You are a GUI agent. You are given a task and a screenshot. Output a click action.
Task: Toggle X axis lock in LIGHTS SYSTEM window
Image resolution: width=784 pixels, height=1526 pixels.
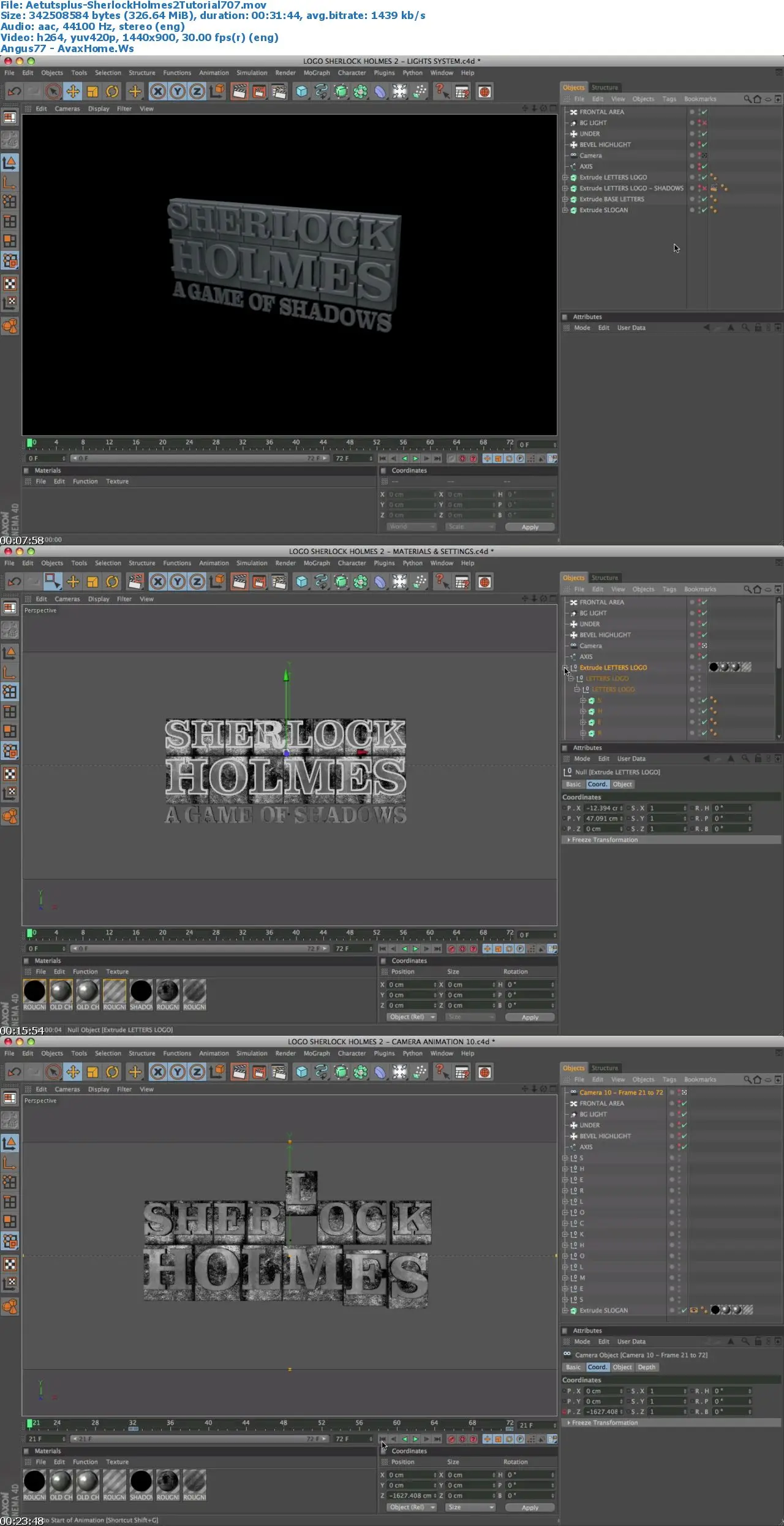click(158, 92)
